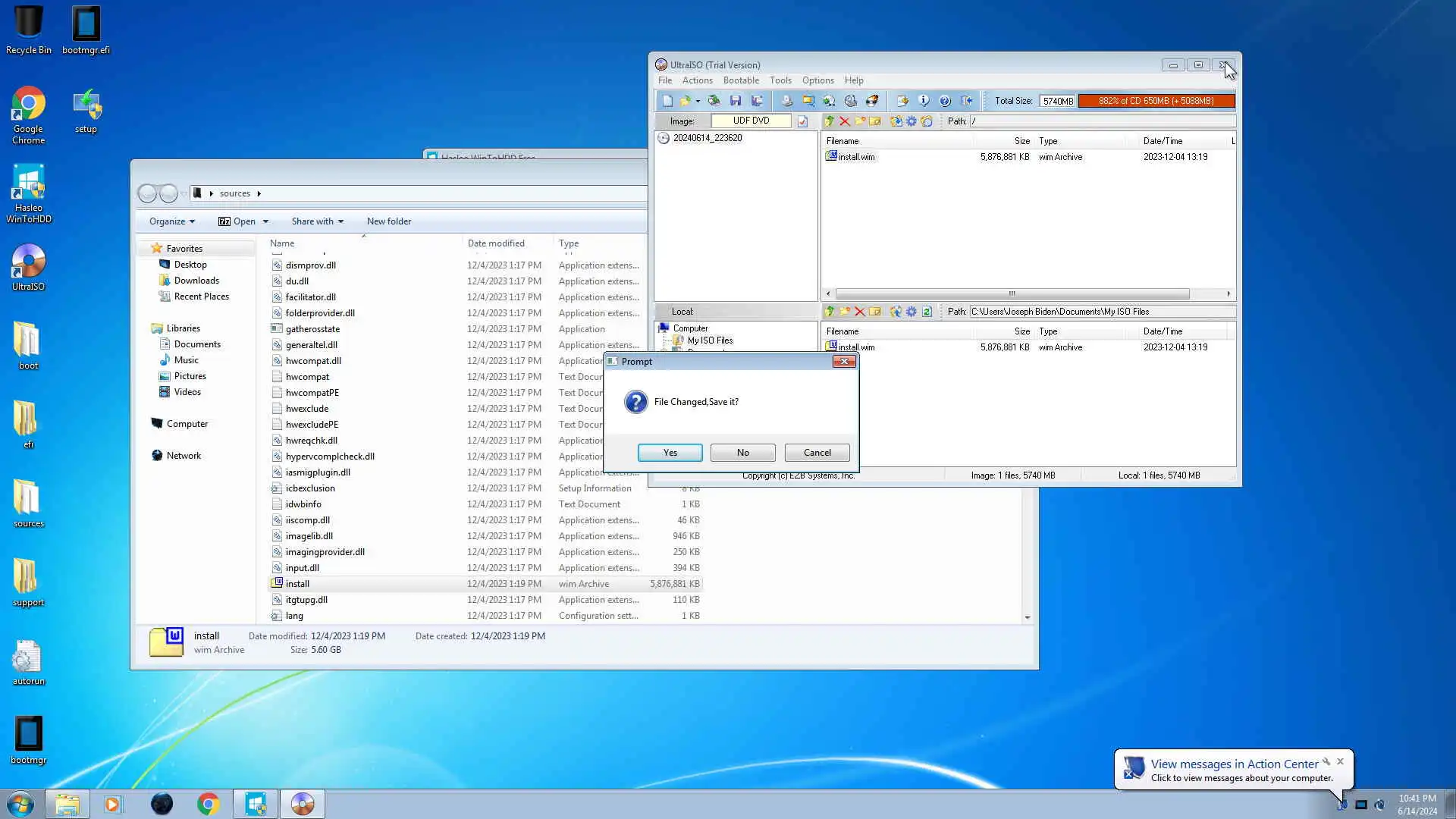Click the orange disc capacity usage bar
Image resolution: width=1456 pixels, height=819 pixels.
click(1156, 101)
